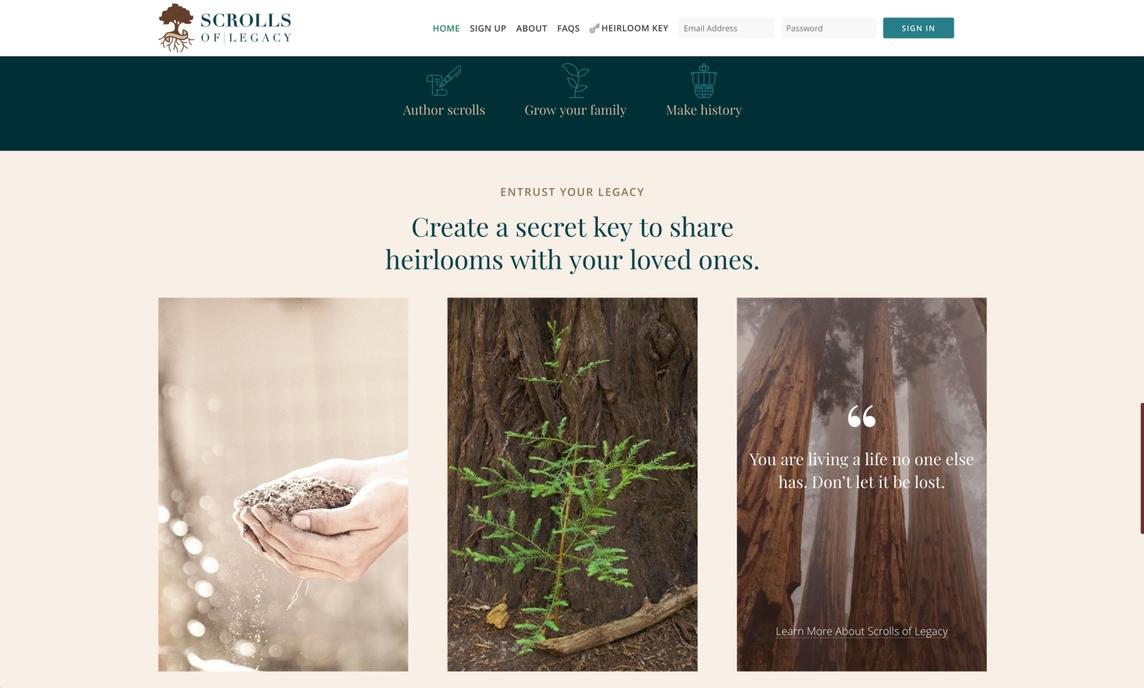Open the FAQs menu item
The image size is (1144, 688).
click(x=568, y=28)
